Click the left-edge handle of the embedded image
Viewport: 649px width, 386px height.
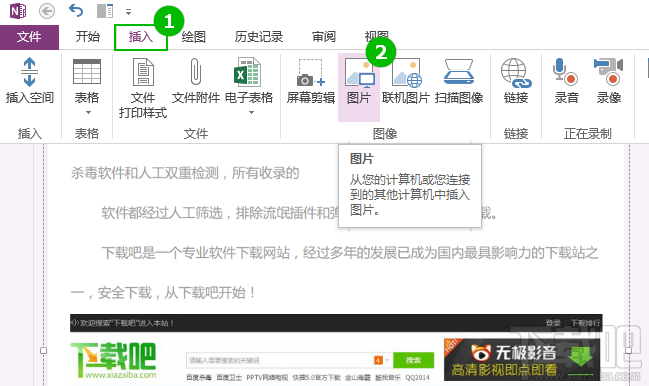pyautogui.click(x=43, y=350)
